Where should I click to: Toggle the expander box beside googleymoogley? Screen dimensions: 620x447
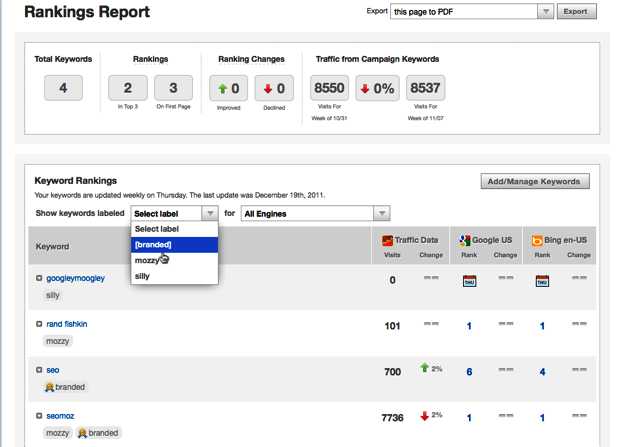tap(39, 278)
